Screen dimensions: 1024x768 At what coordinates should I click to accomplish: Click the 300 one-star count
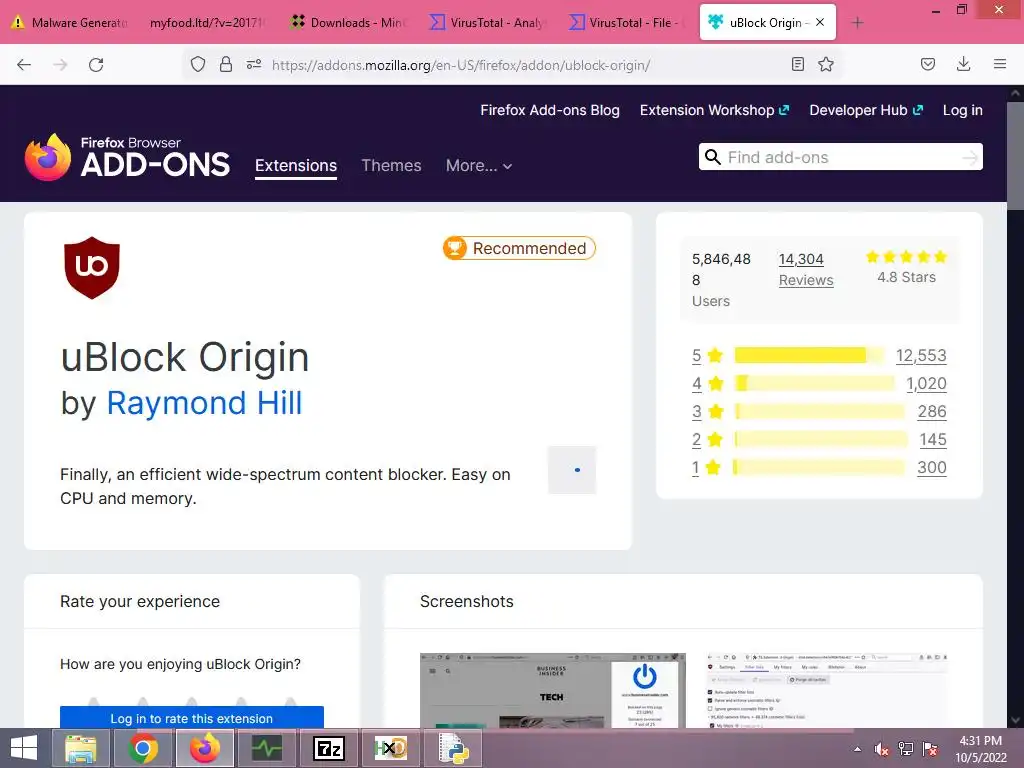pyautogui.click(x=932, y=468)
